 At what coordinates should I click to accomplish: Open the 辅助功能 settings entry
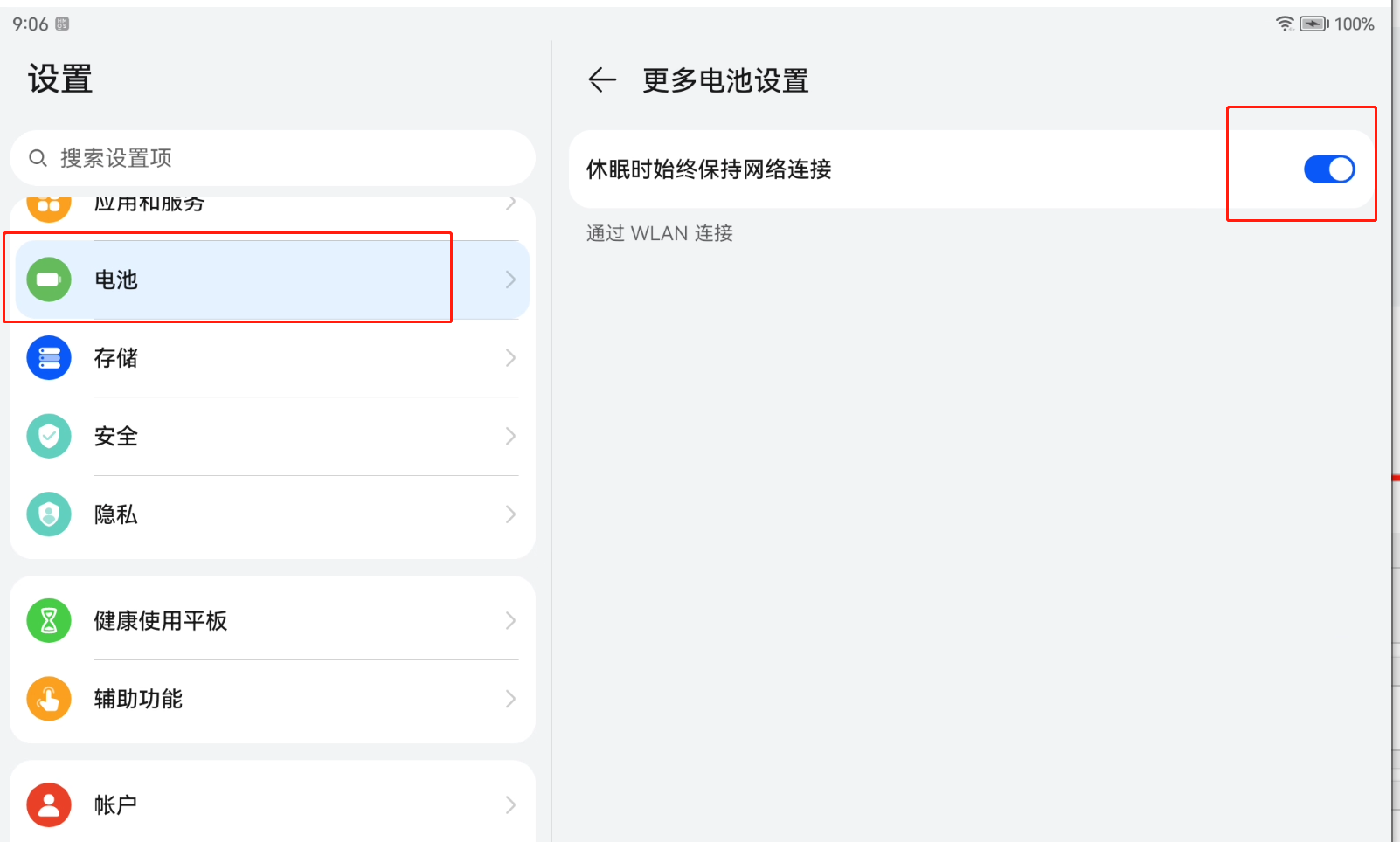pyautogui.click(x=138, y=699)
